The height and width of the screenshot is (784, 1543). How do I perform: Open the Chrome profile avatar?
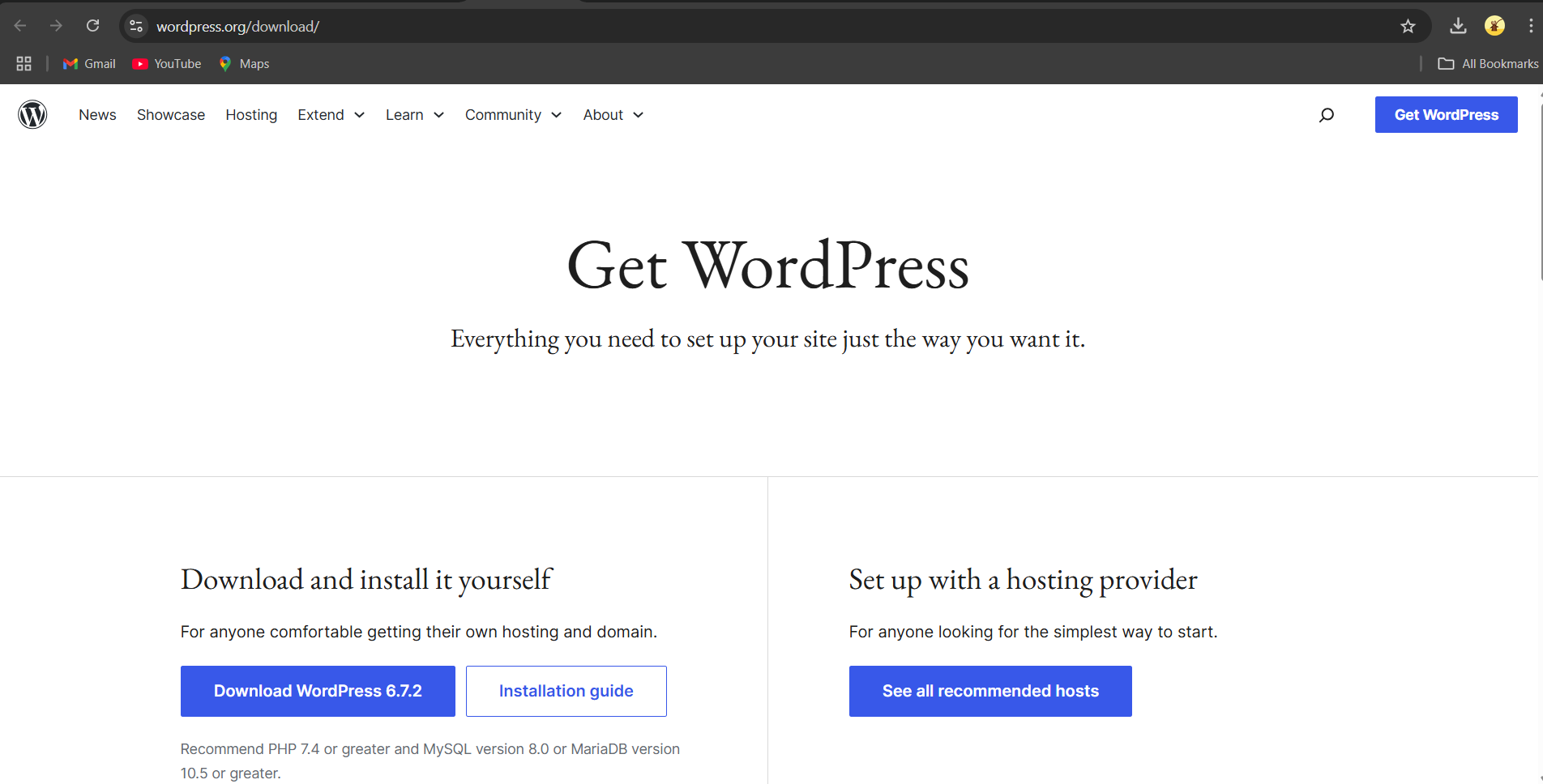tap(1494, 26)
